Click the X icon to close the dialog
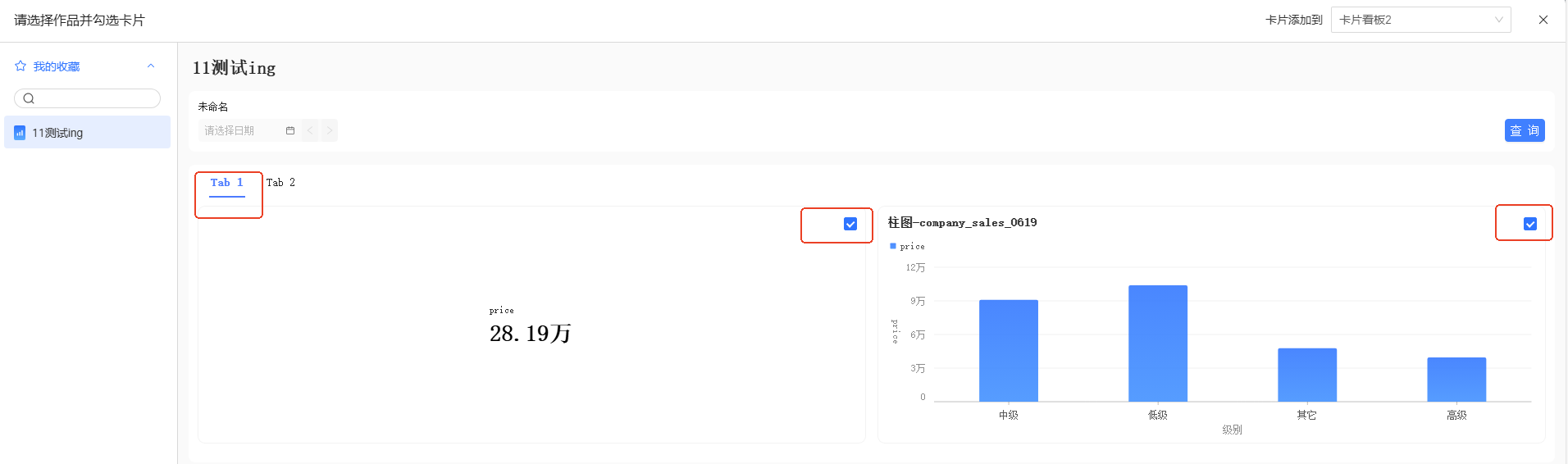The image size is (1568, 464). (x=1543, y=20)
